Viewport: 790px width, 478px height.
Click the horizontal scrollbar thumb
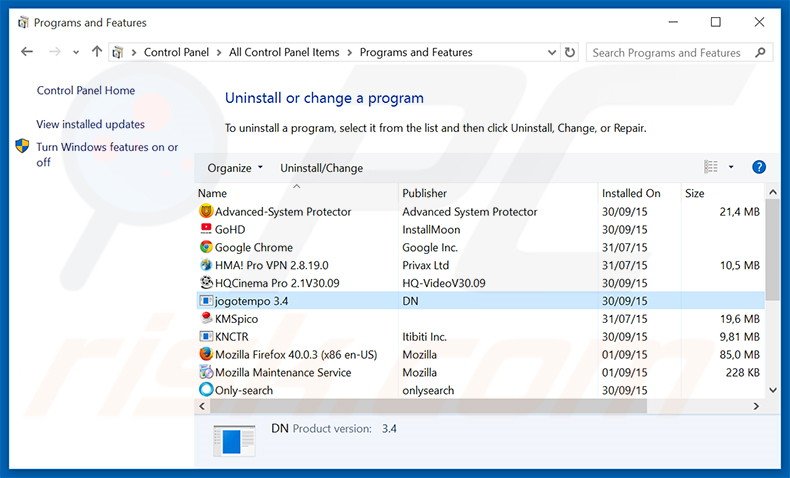coord(428,406)
